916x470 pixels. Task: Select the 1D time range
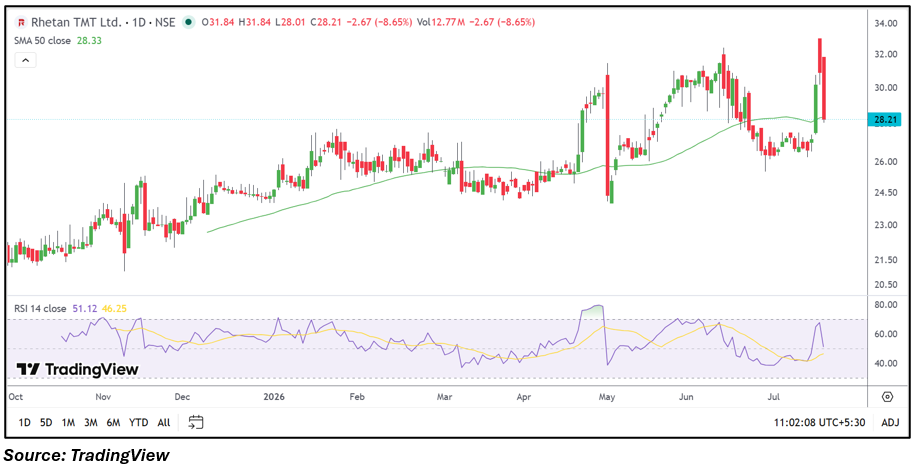click(x=25, y=422)
